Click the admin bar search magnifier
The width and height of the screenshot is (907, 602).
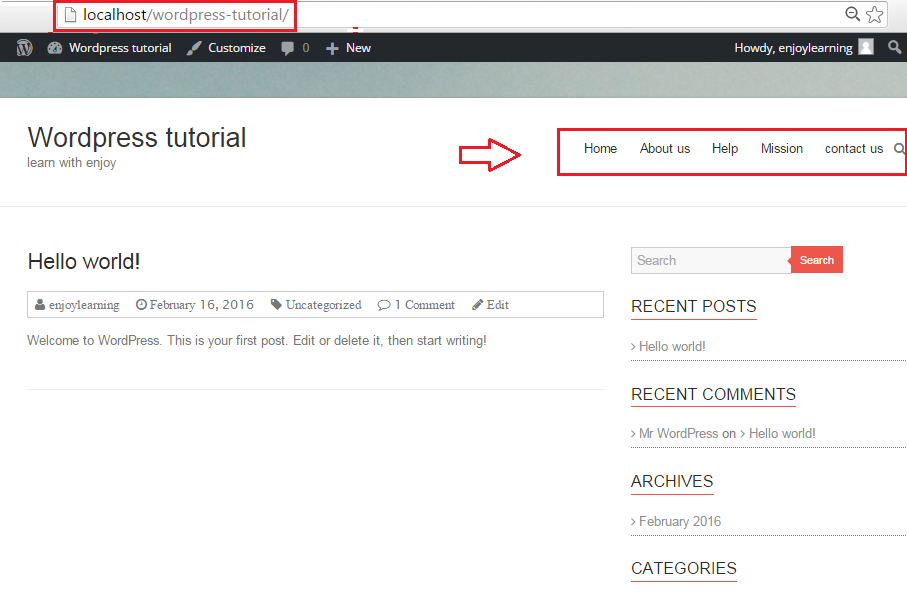tap(894, 47)
